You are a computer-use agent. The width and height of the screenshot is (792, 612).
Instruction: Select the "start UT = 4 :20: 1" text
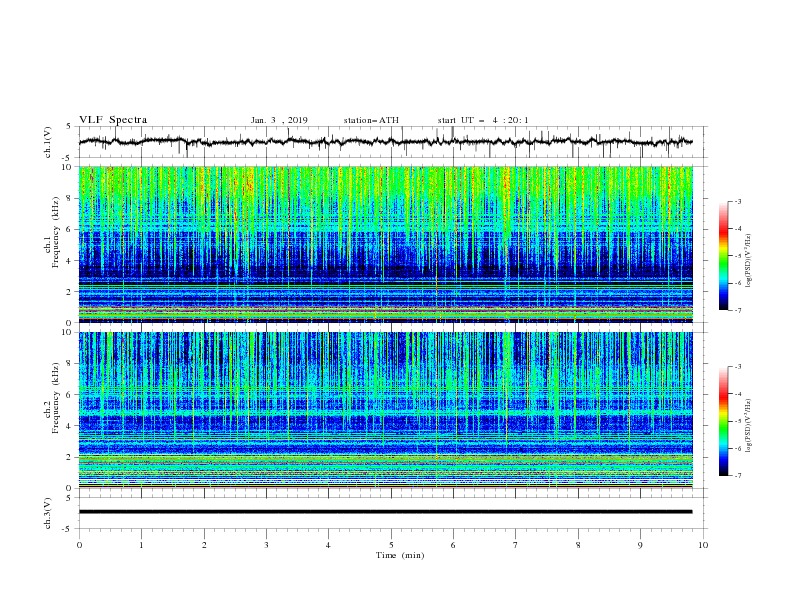click(x=483, y=120)
